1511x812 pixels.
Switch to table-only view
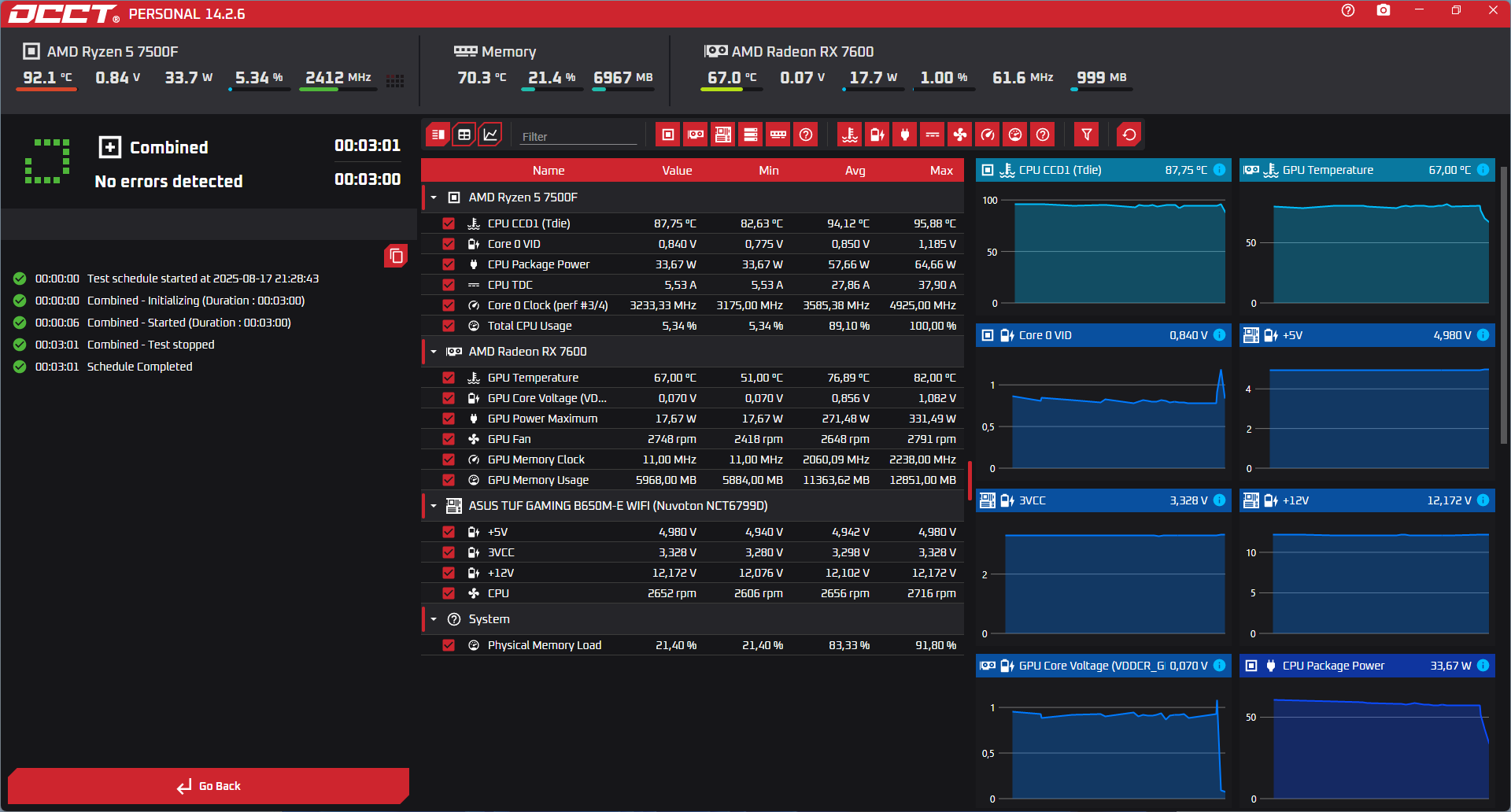[464, 135]
